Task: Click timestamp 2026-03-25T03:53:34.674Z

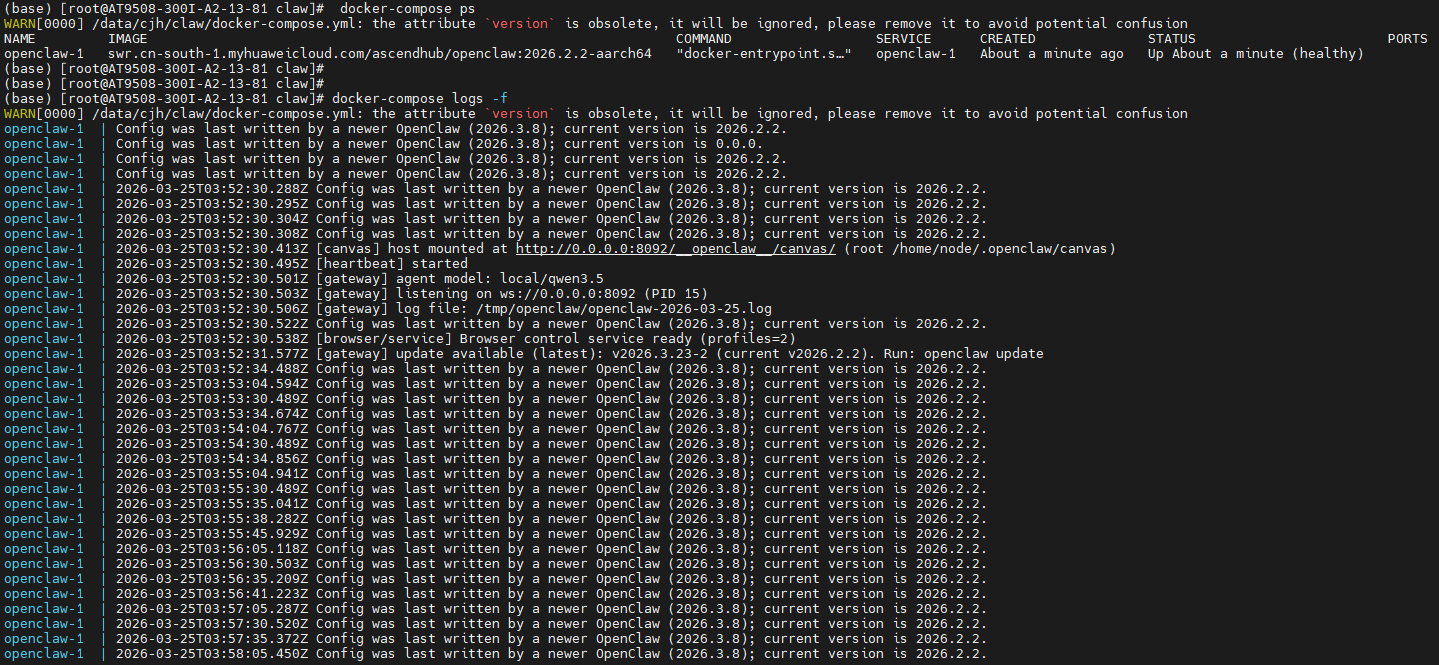Action: click(x=212, y=414)
